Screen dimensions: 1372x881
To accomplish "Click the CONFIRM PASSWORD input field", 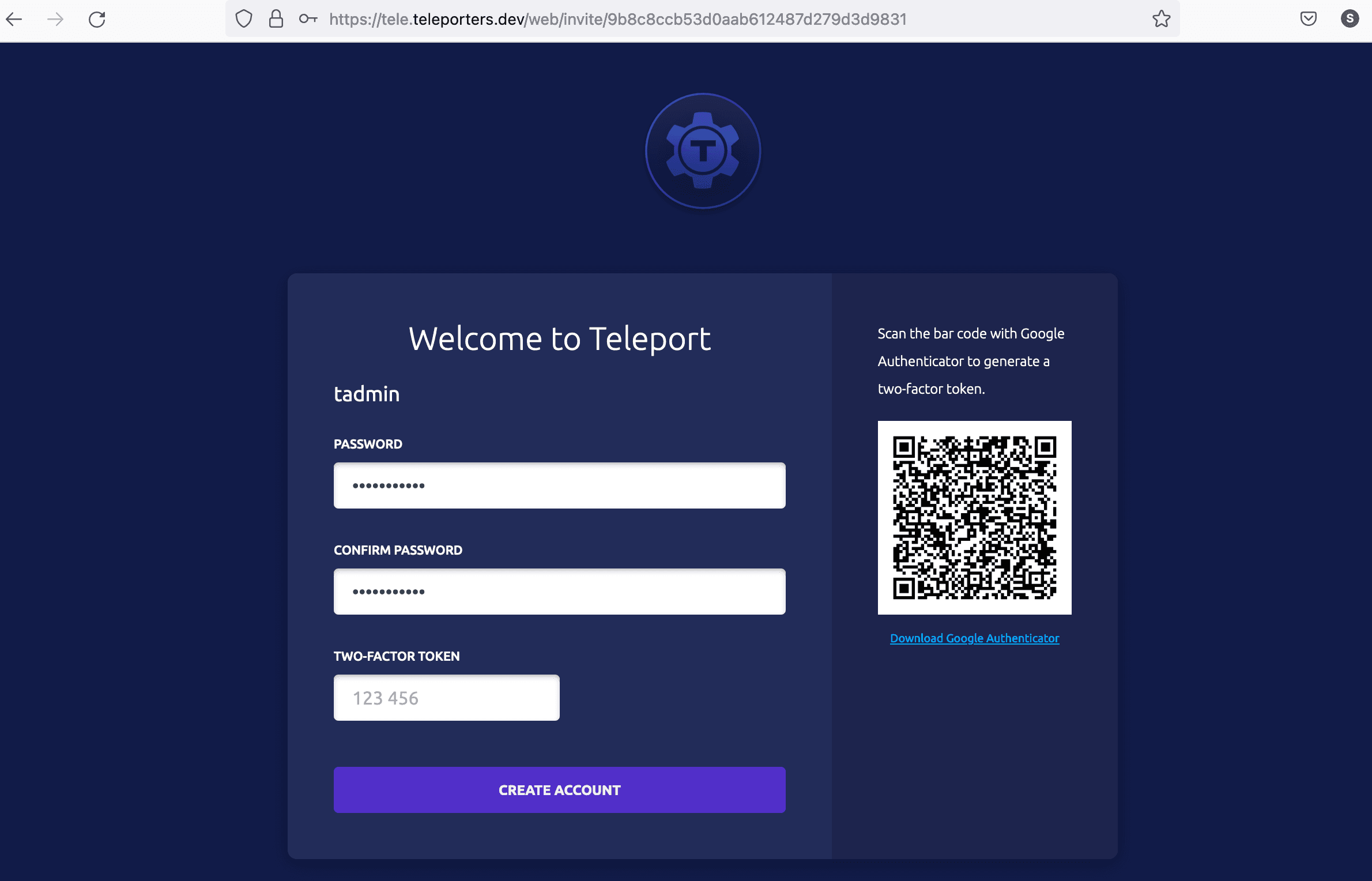I will [x=560, y=591].
